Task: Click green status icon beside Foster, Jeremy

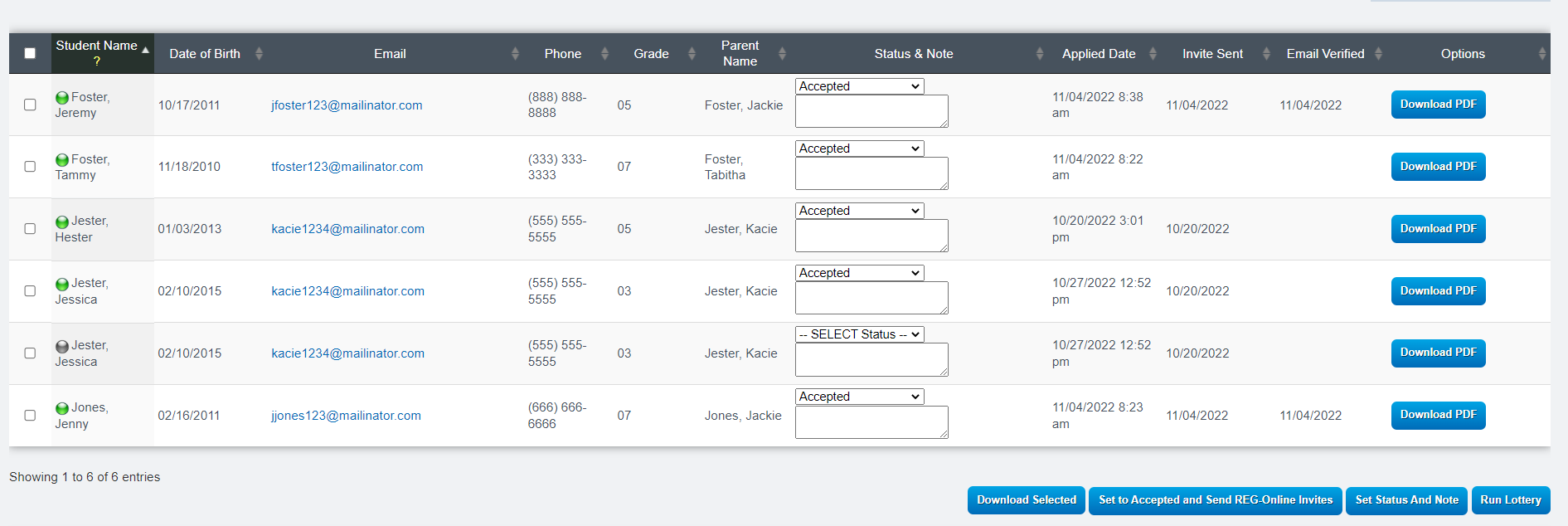Action: pyautogui.click(x=62, y=98)
